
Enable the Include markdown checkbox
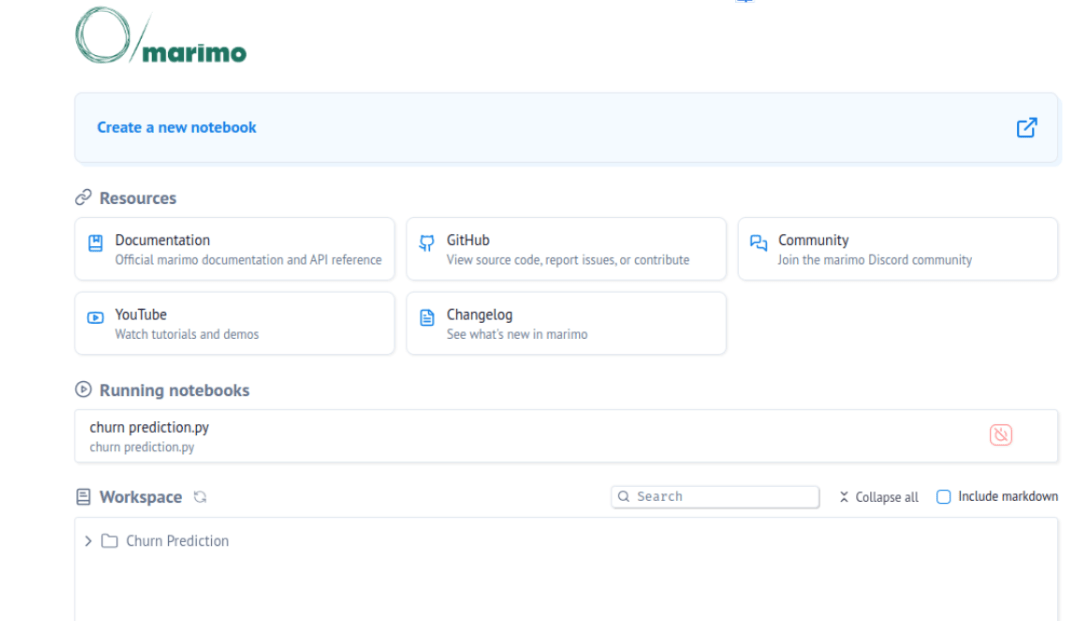(x=944, y=497)
